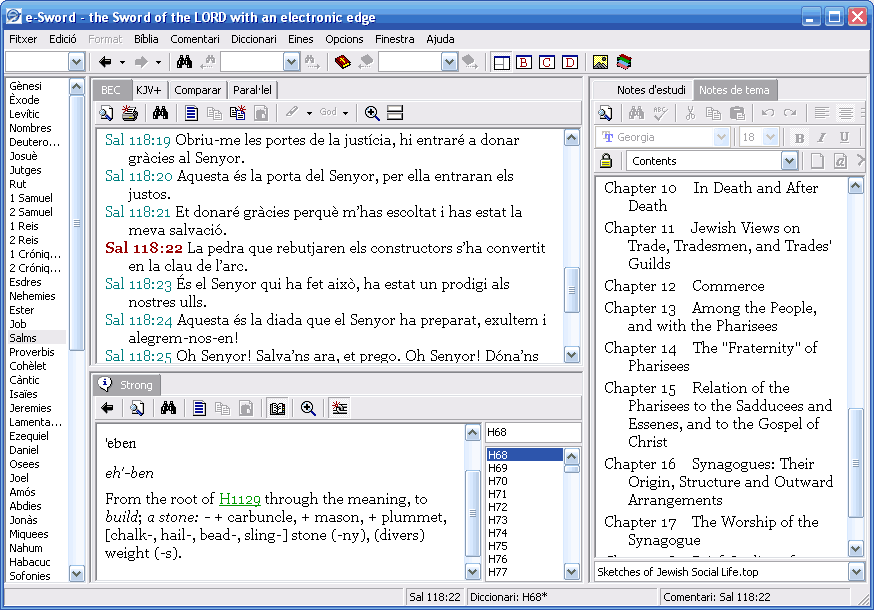Open the 'God' highlight dropdown arrow
874x610 pixels.
click(x=346, y=113)
